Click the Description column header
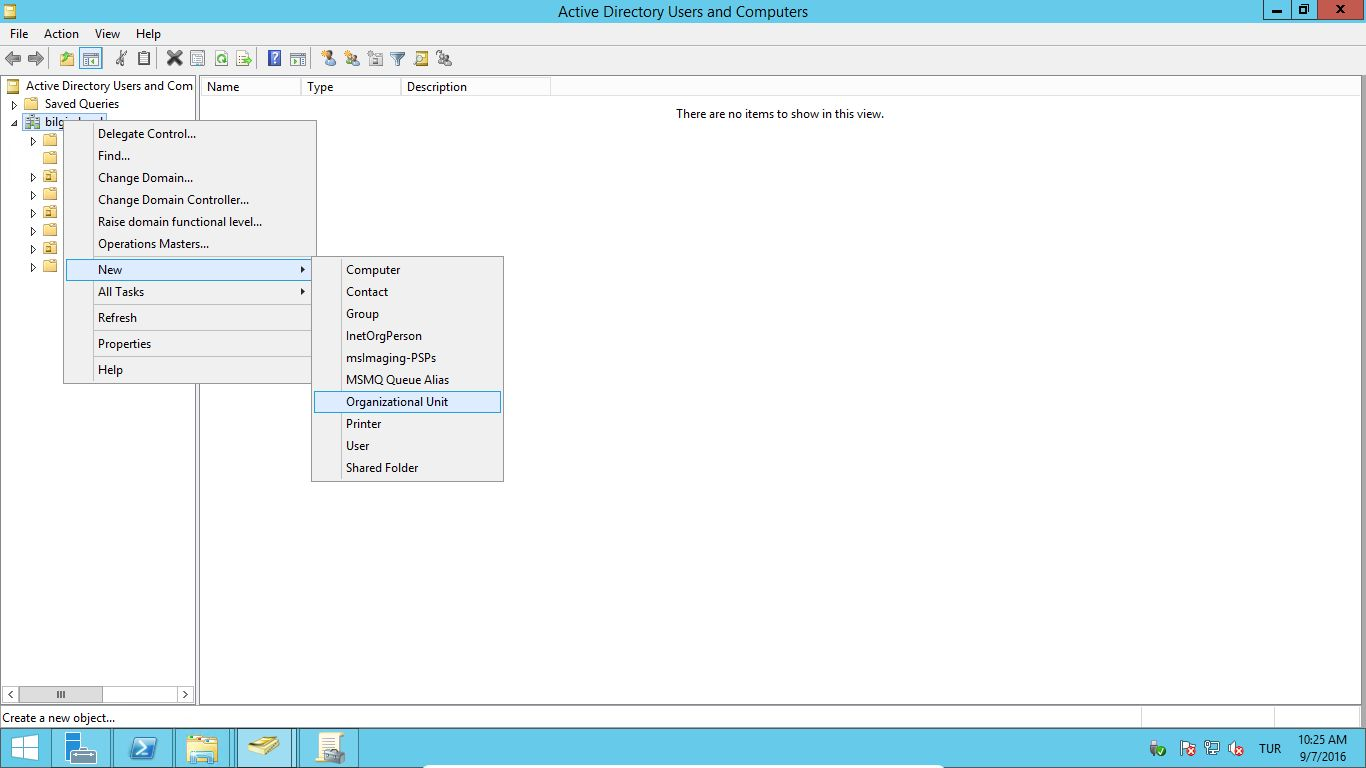The image size is (1366, 768). pos(476,87)
